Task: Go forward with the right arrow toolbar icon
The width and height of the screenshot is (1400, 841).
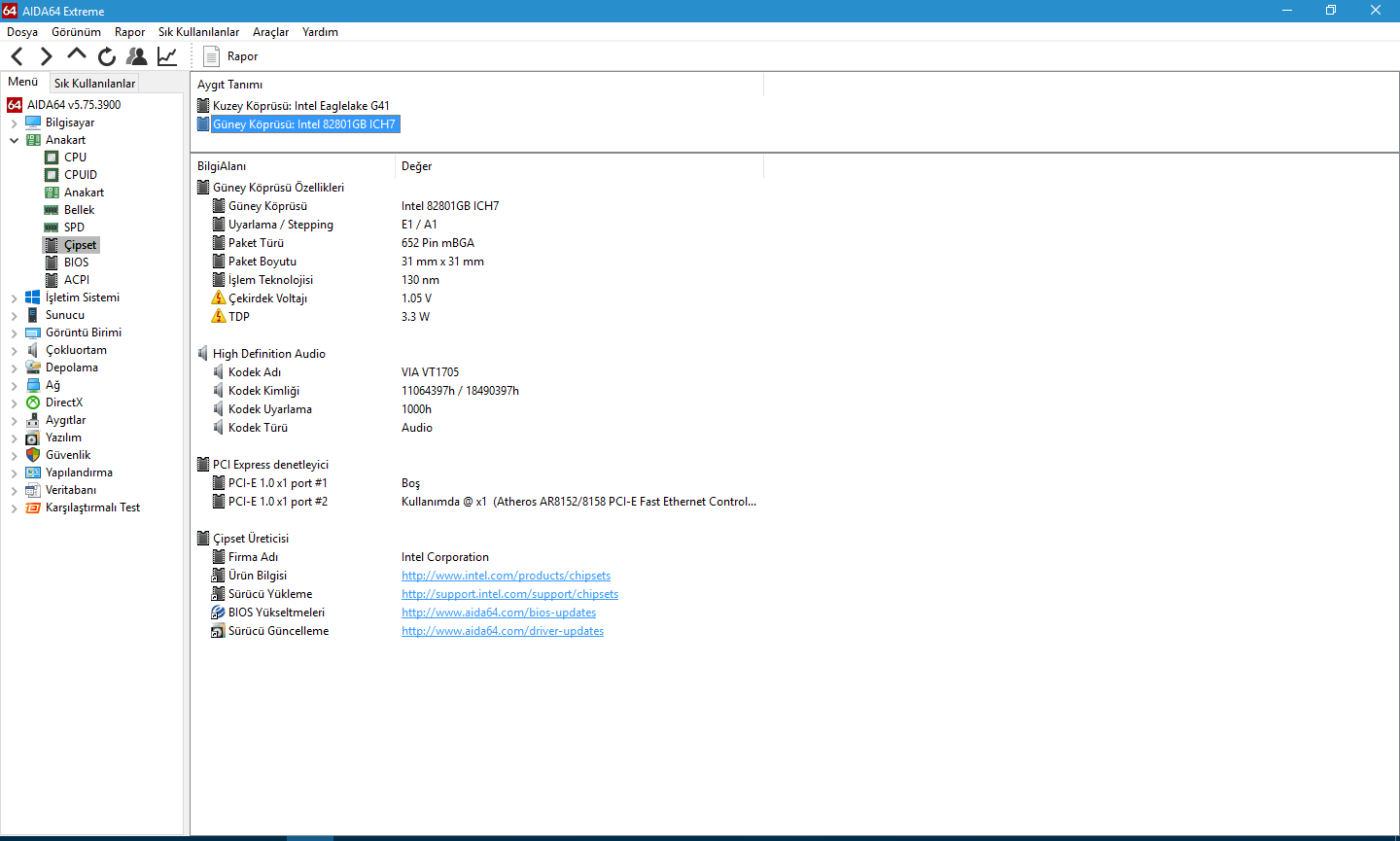Action: point(46,56)
